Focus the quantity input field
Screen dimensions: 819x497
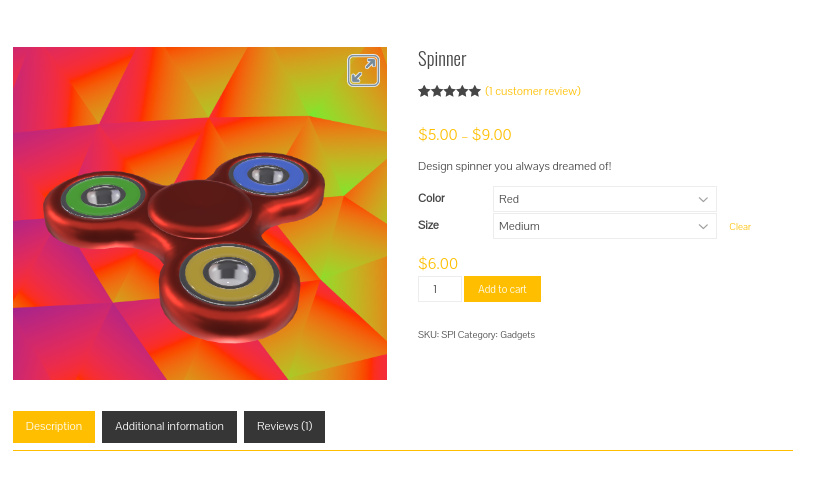[439, 289]
